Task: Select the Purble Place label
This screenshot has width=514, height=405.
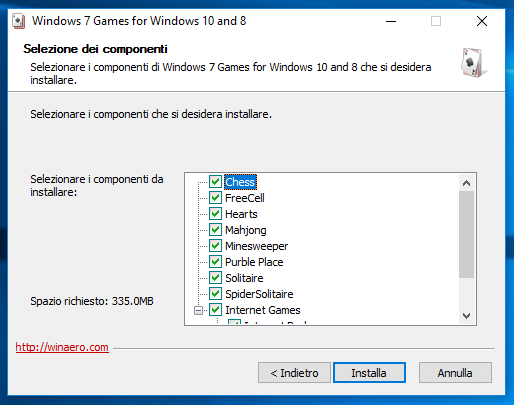Action: click(254, 262)
